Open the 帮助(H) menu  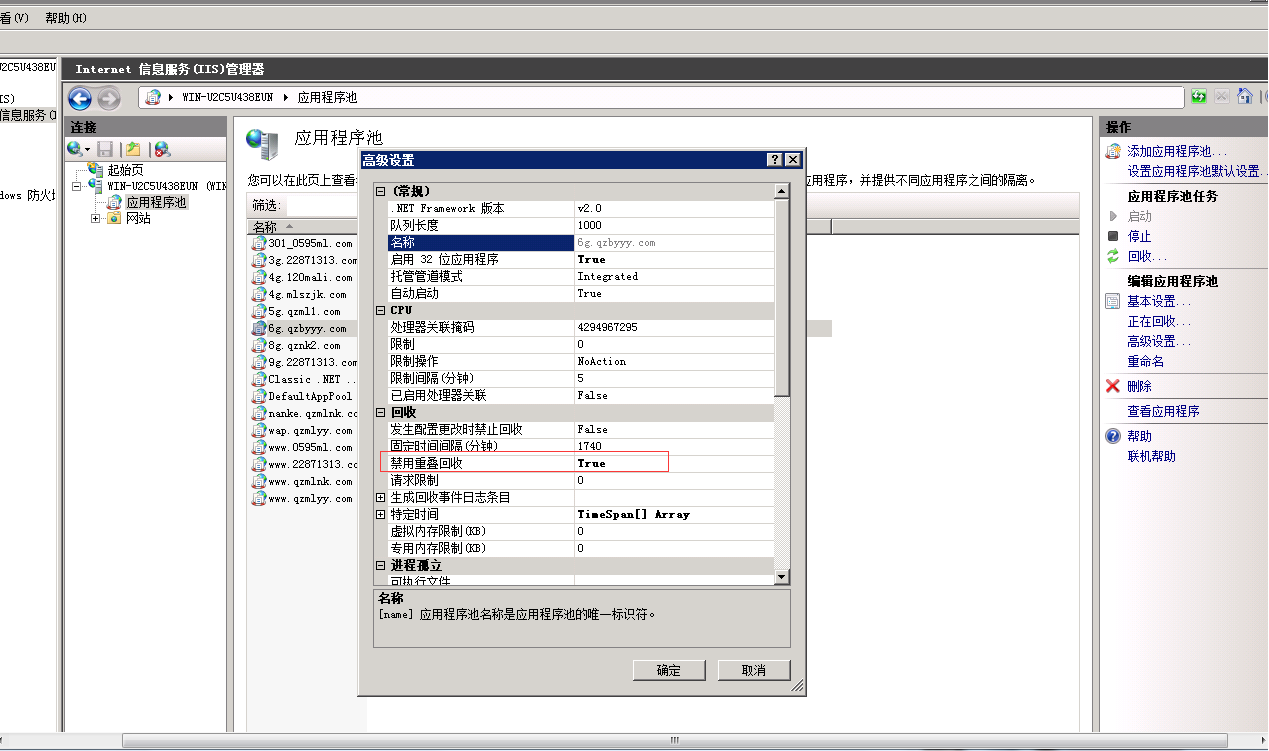pos(66,18)
